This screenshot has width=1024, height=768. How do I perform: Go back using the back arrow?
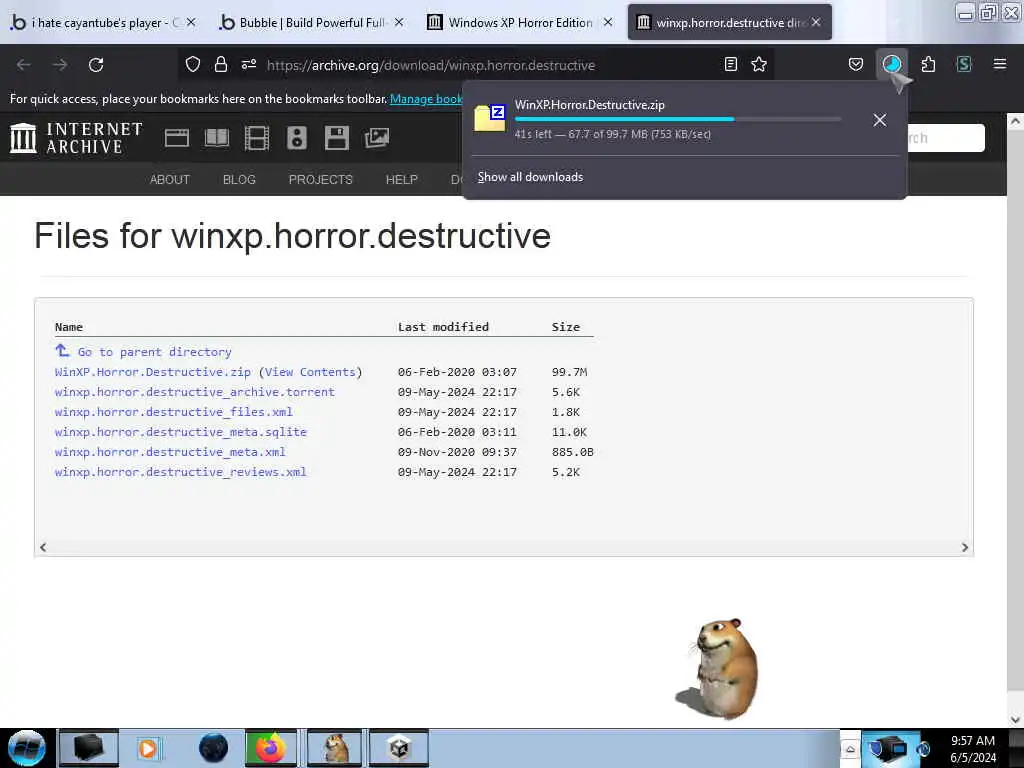[24, 65]
